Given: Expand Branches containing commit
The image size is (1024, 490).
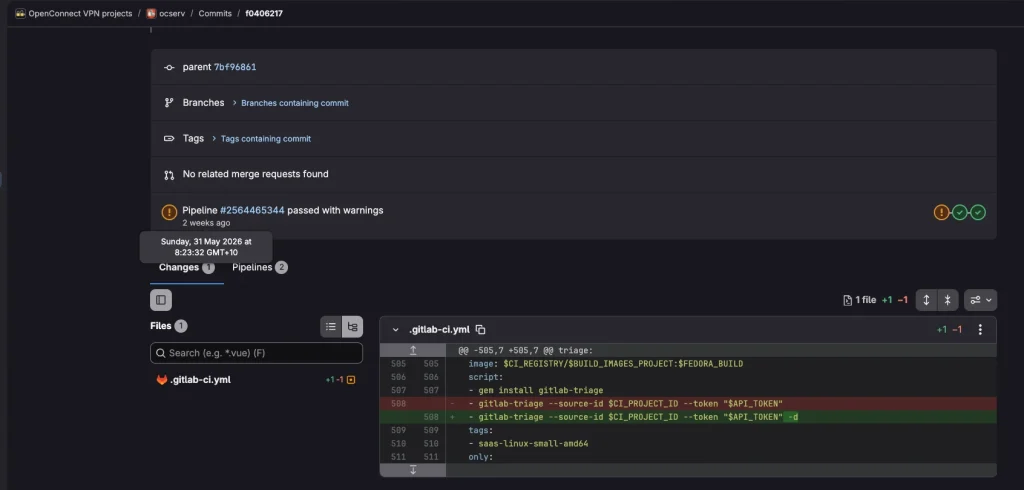Looking at the screenshot, I should pyautogui.click(x=295, y=103).
